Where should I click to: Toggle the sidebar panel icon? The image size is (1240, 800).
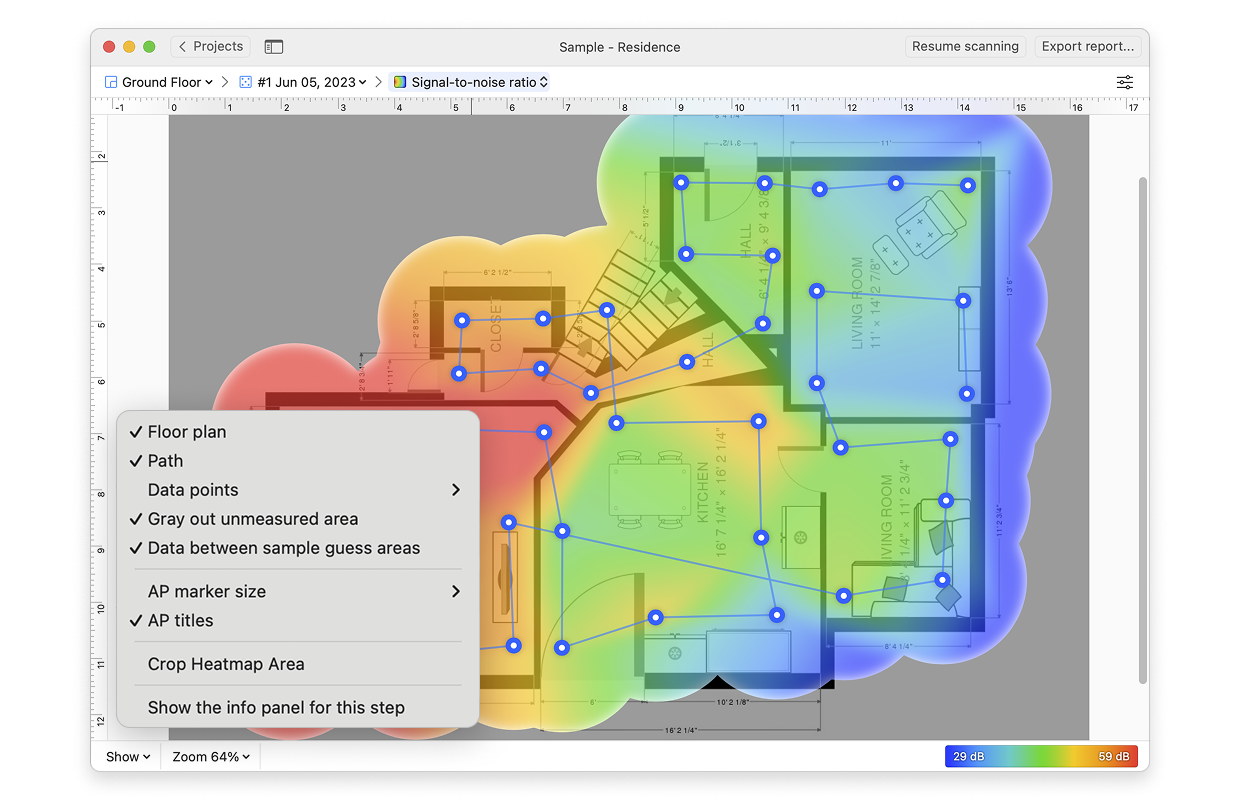273,47
